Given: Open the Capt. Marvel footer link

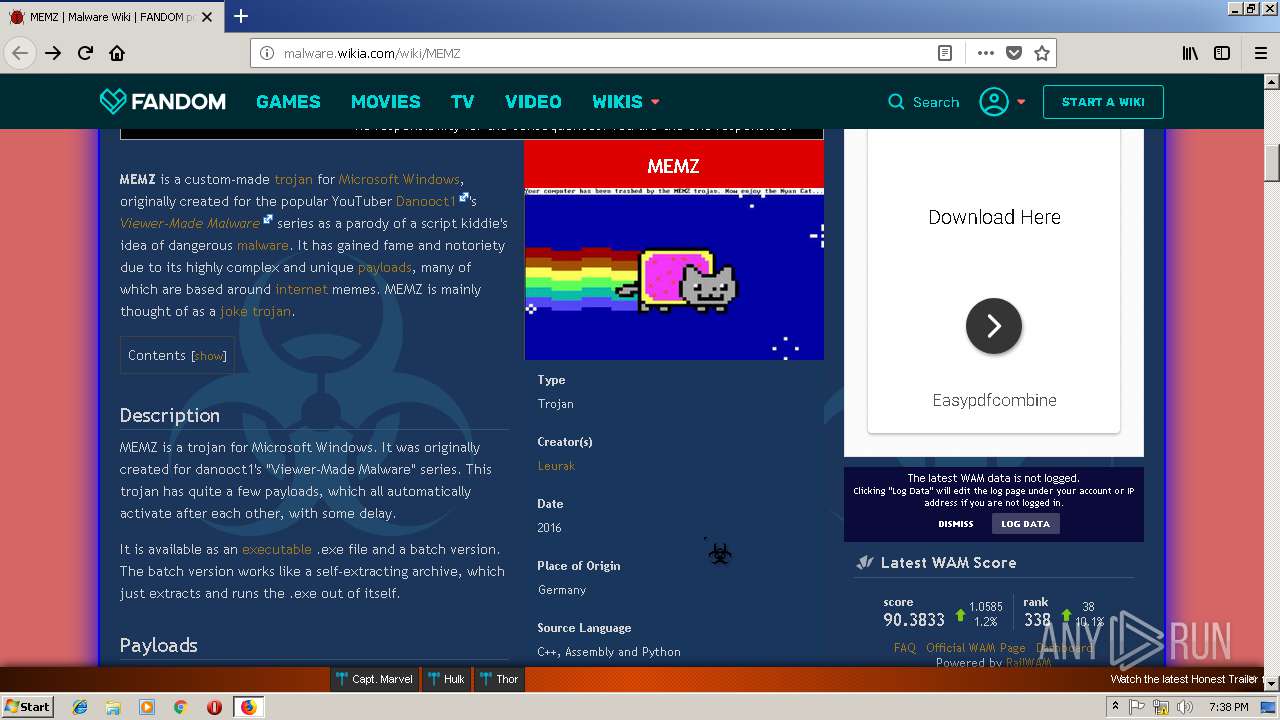Looking at the screenshot, I should [x=375, y=679].
